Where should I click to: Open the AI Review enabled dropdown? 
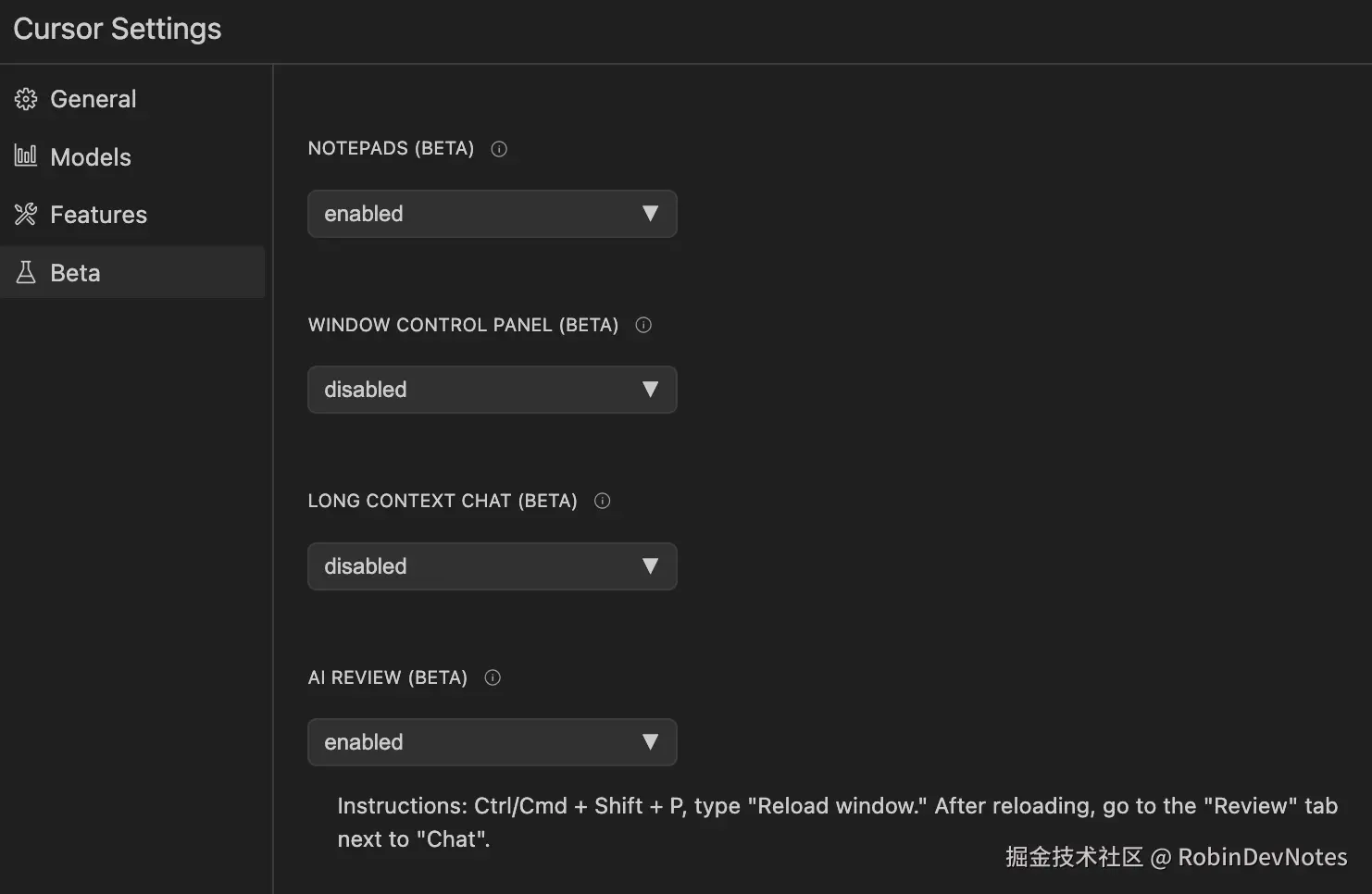coord(492,742)
